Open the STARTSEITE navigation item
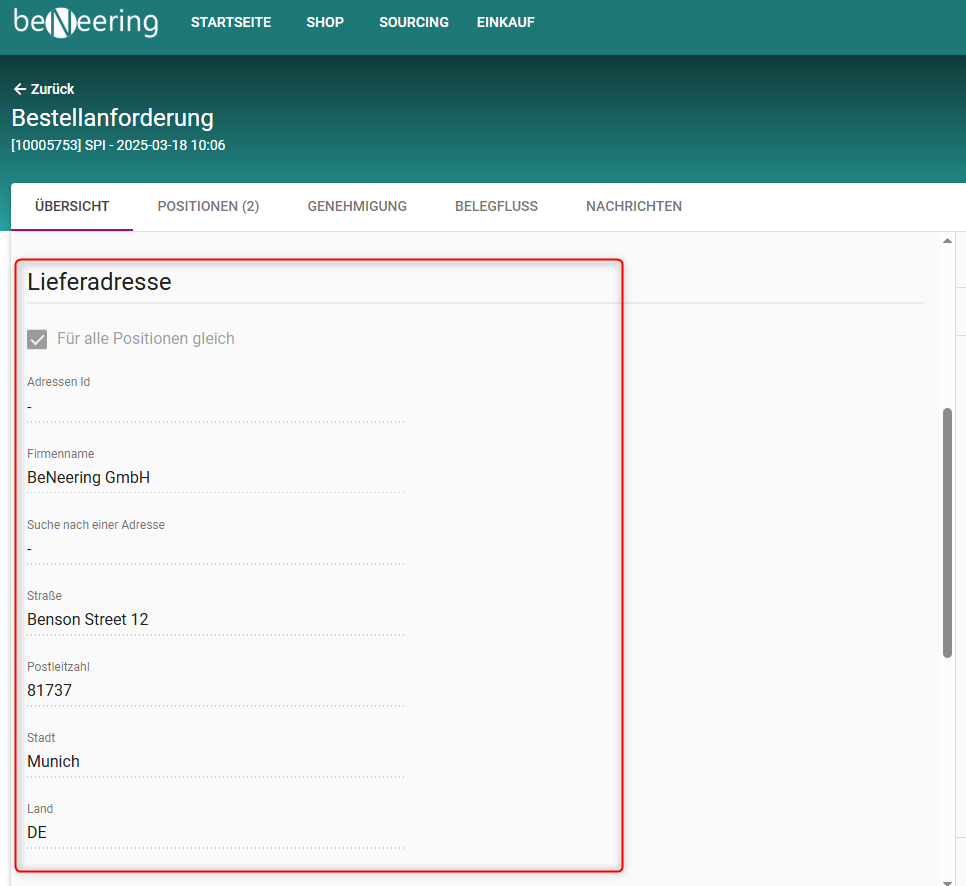The height and width of the screenshot is (886, 966). tap(231, 22)
